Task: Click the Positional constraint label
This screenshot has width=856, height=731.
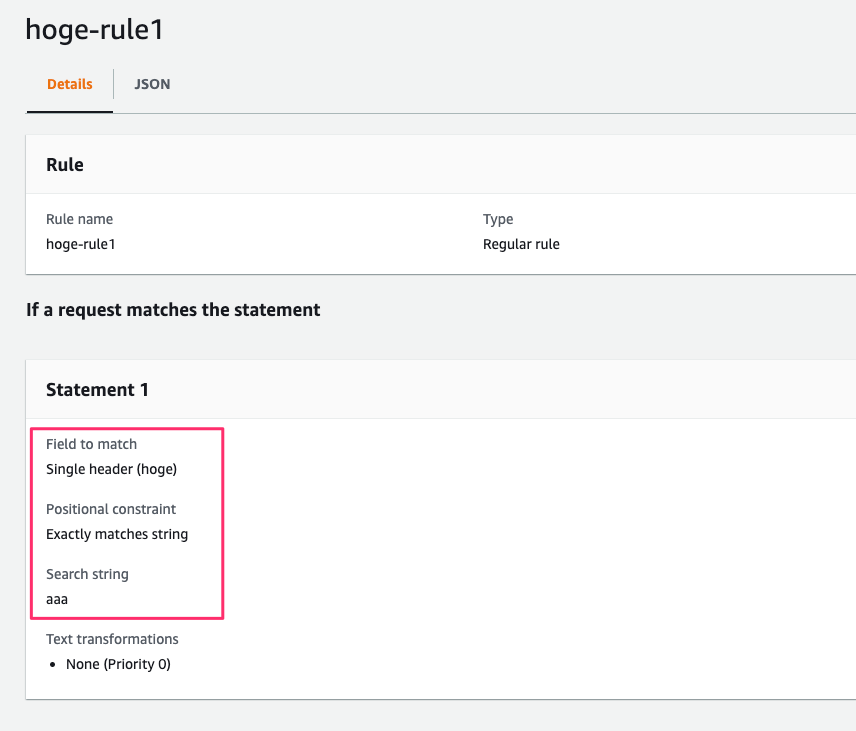Action: (x=111, y=509)
